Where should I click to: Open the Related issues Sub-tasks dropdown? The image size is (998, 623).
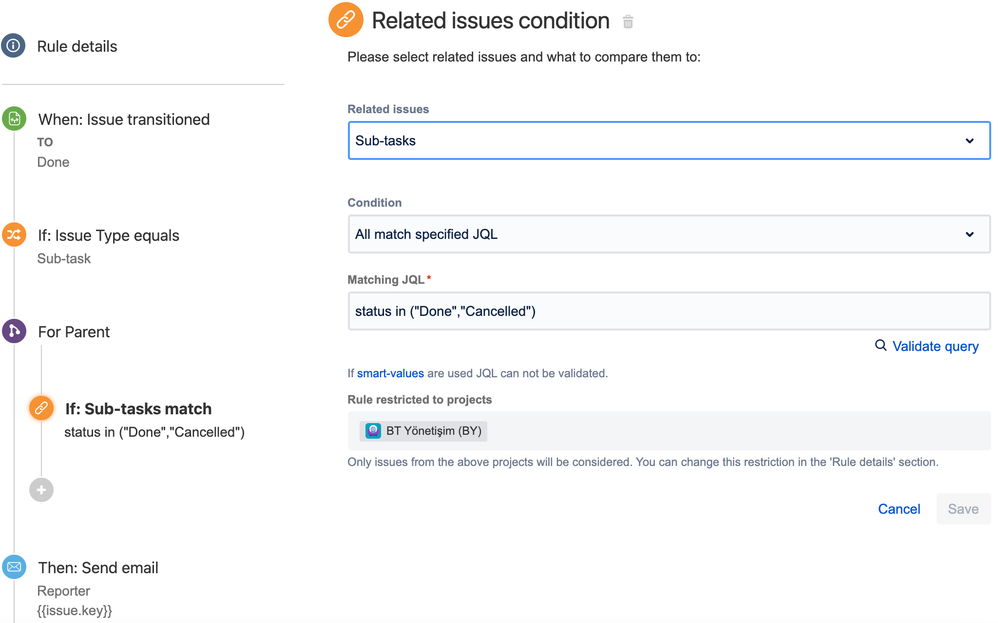point(668,141)
